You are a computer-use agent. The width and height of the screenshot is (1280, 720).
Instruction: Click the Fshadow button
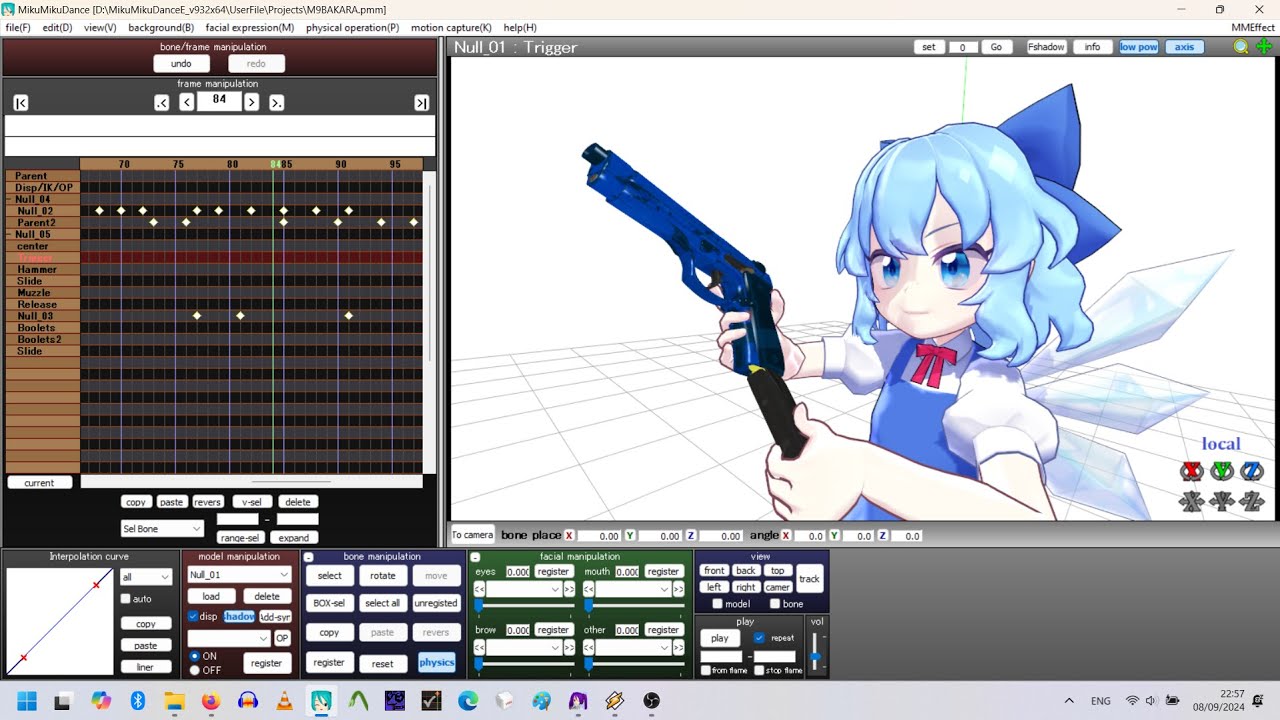point(1046,47)
